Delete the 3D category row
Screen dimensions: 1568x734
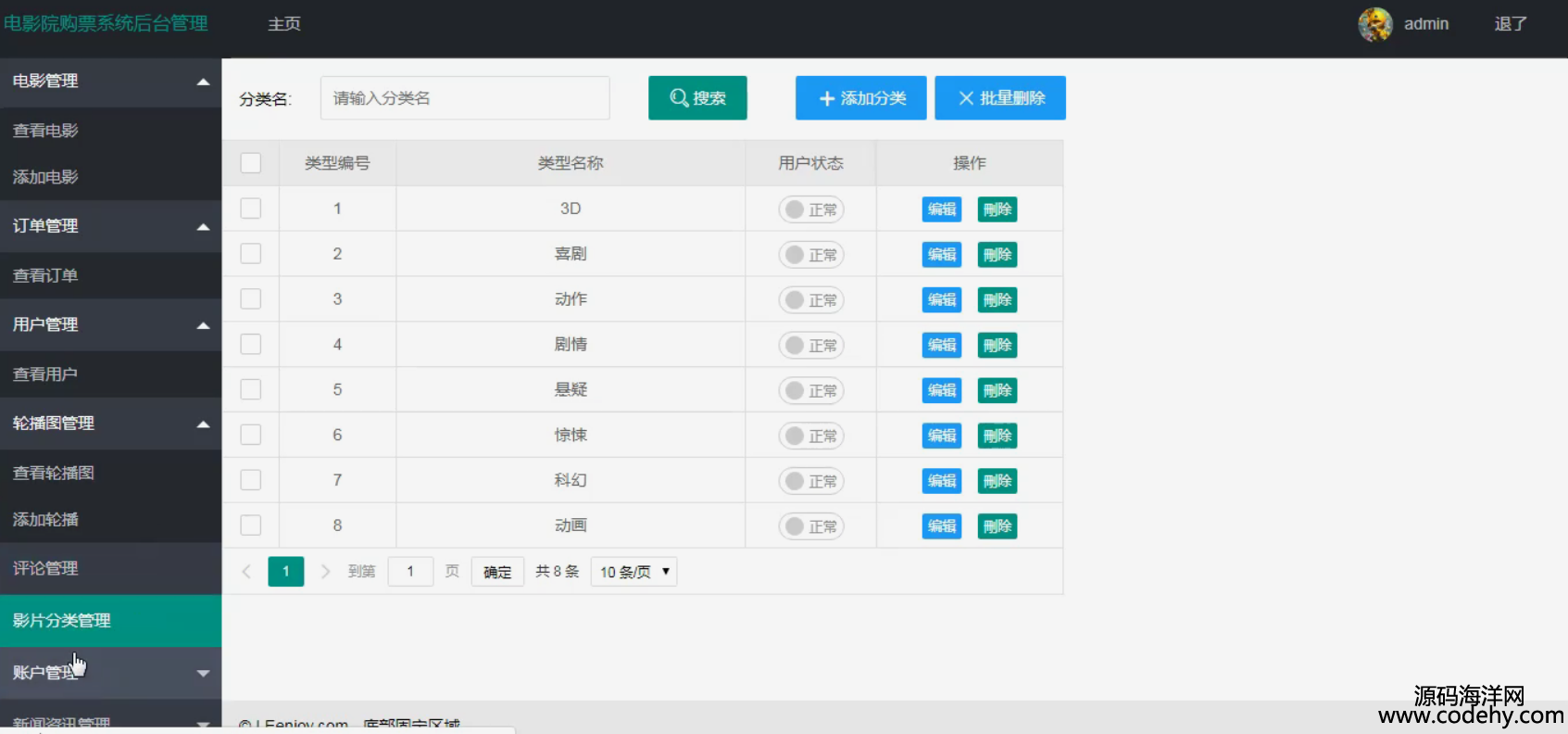(997, 209)
